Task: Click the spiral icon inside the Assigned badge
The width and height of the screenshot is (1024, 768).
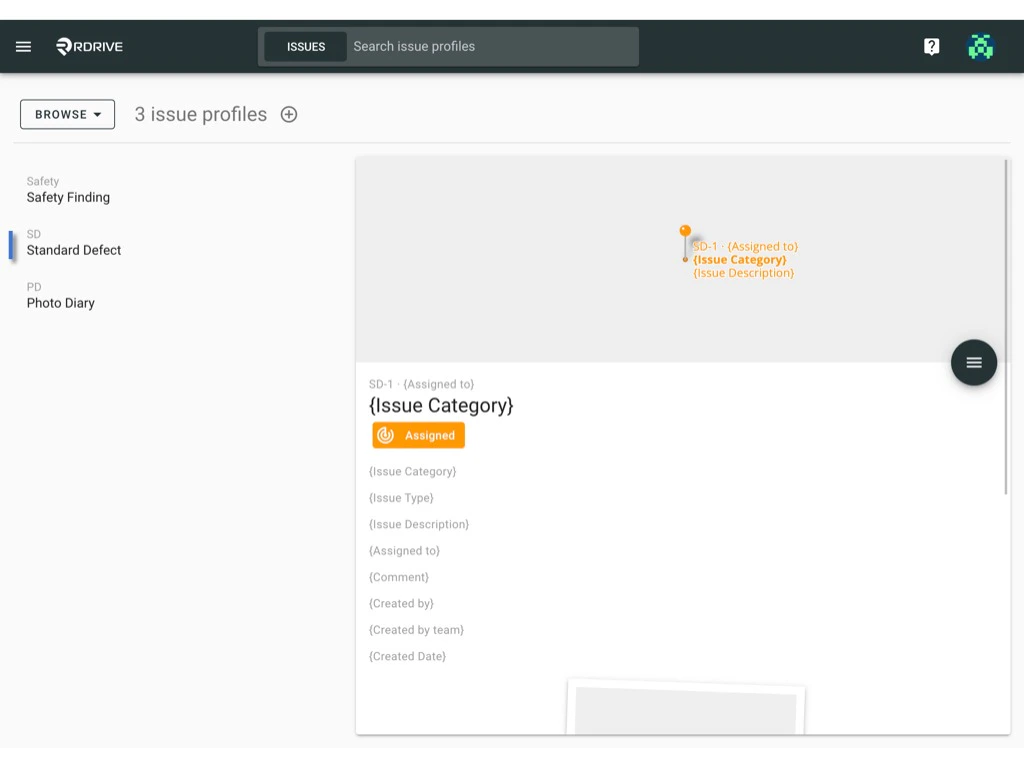Action: 384,435
